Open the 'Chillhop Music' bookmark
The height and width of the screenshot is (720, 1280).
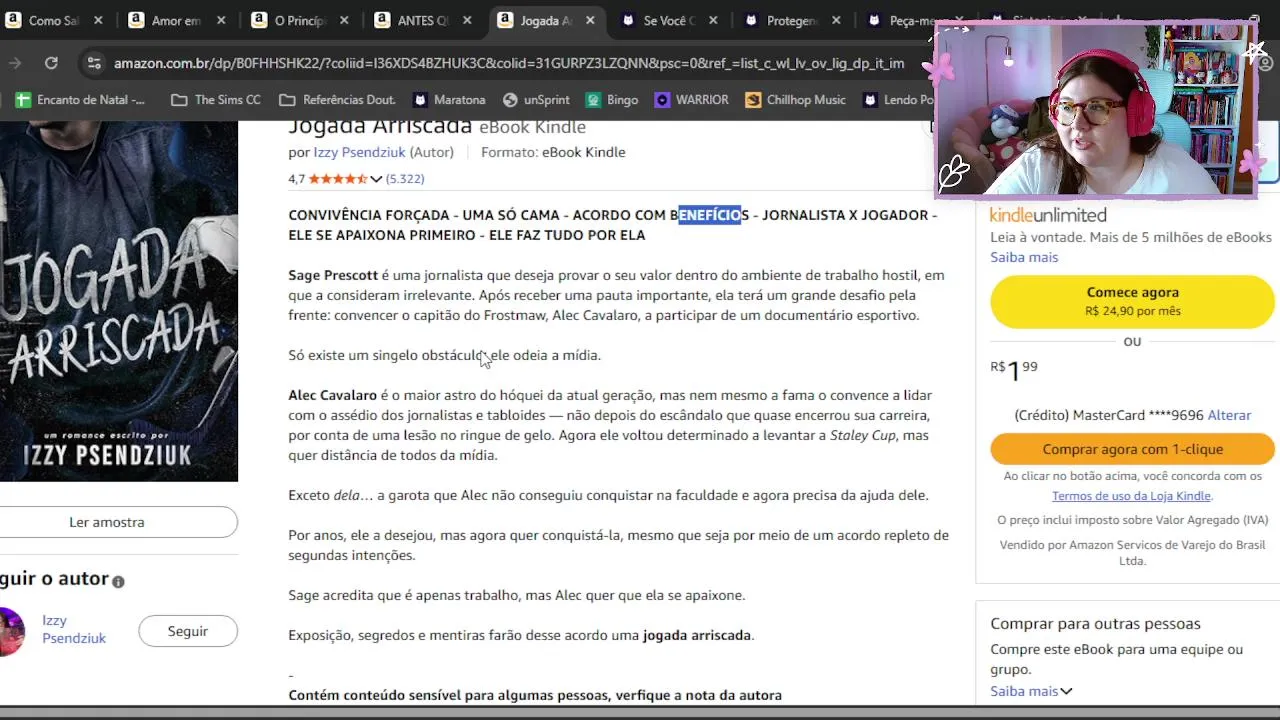click(x=796, y=100)
